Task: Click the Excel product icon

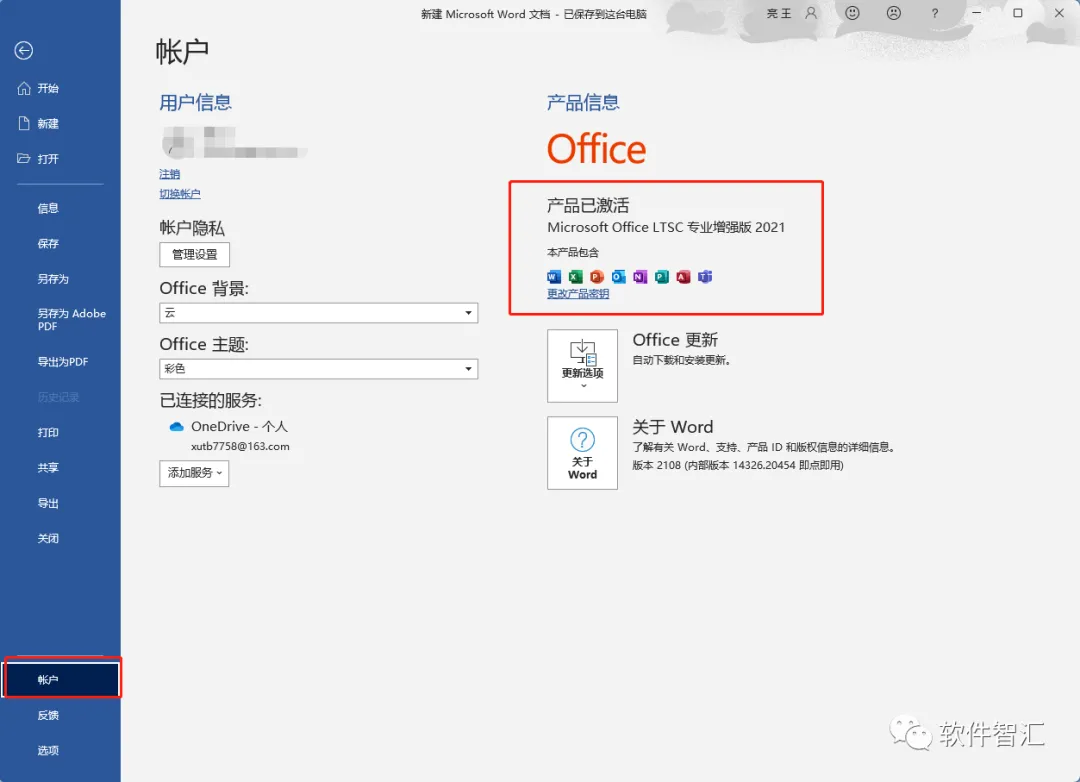Action: 575,277
